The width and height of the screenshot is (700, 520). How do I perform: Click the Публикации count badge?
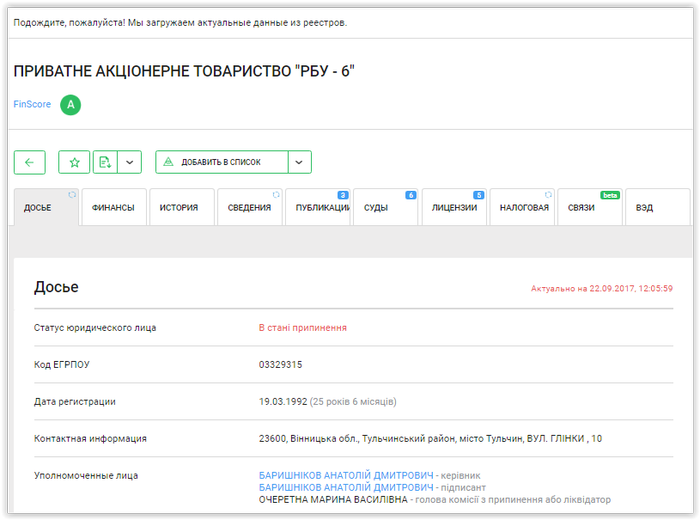coord(343,195)
